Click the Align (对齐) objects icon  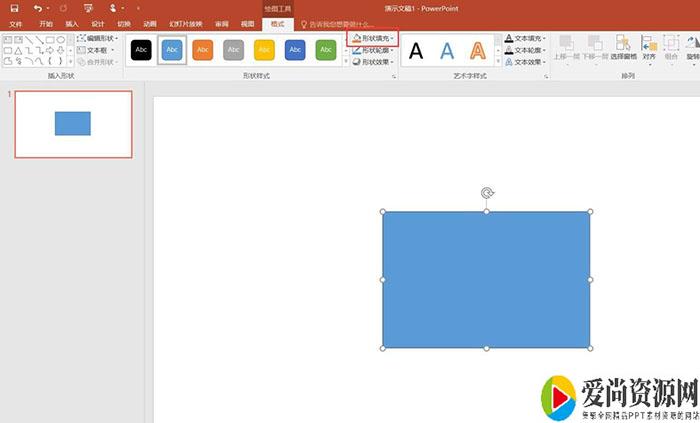tap(649, 47)
